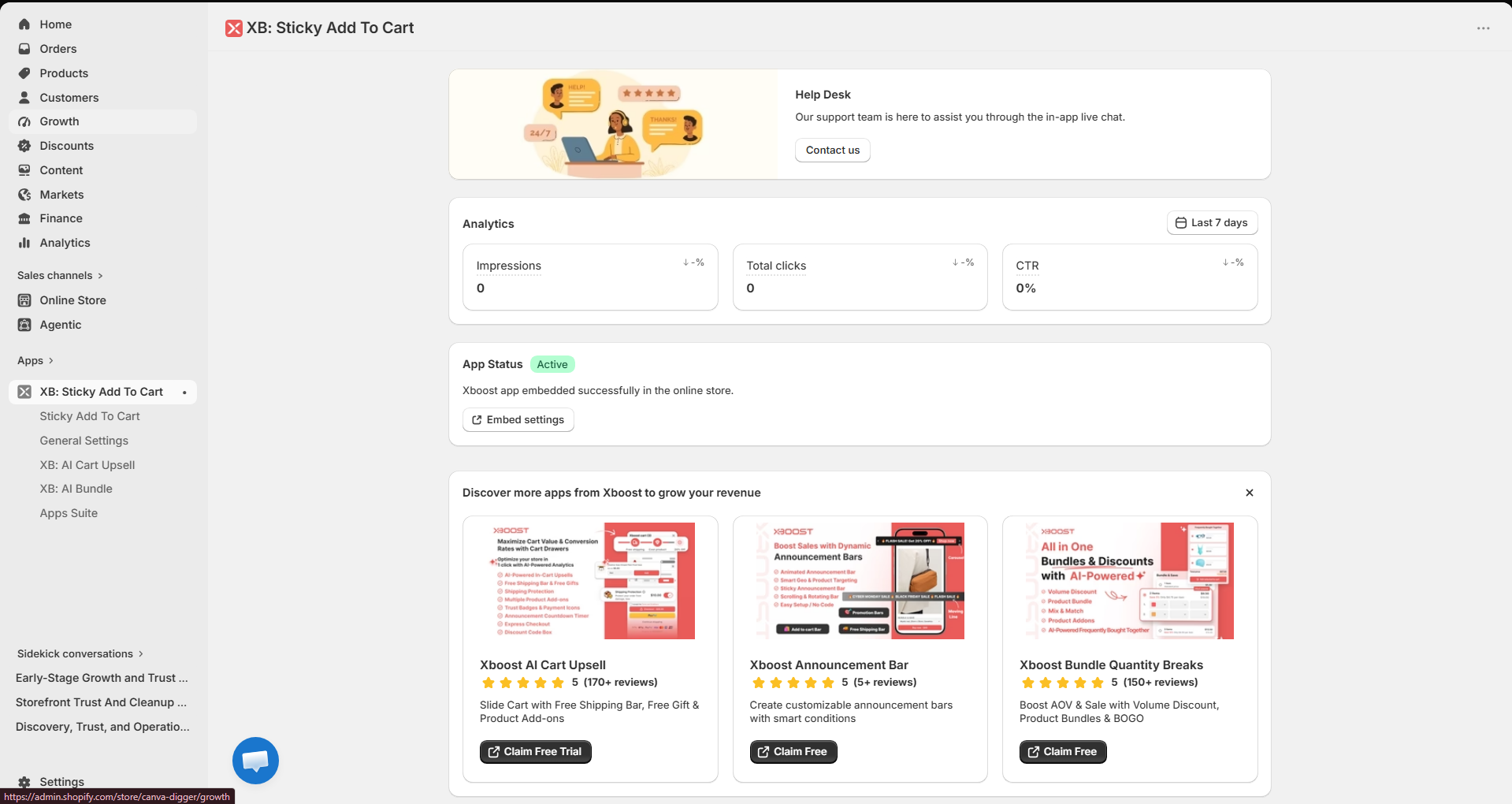Expand the Apps section
The height and width of the screenshot is (804, 1512).
(x=35, y=360)
